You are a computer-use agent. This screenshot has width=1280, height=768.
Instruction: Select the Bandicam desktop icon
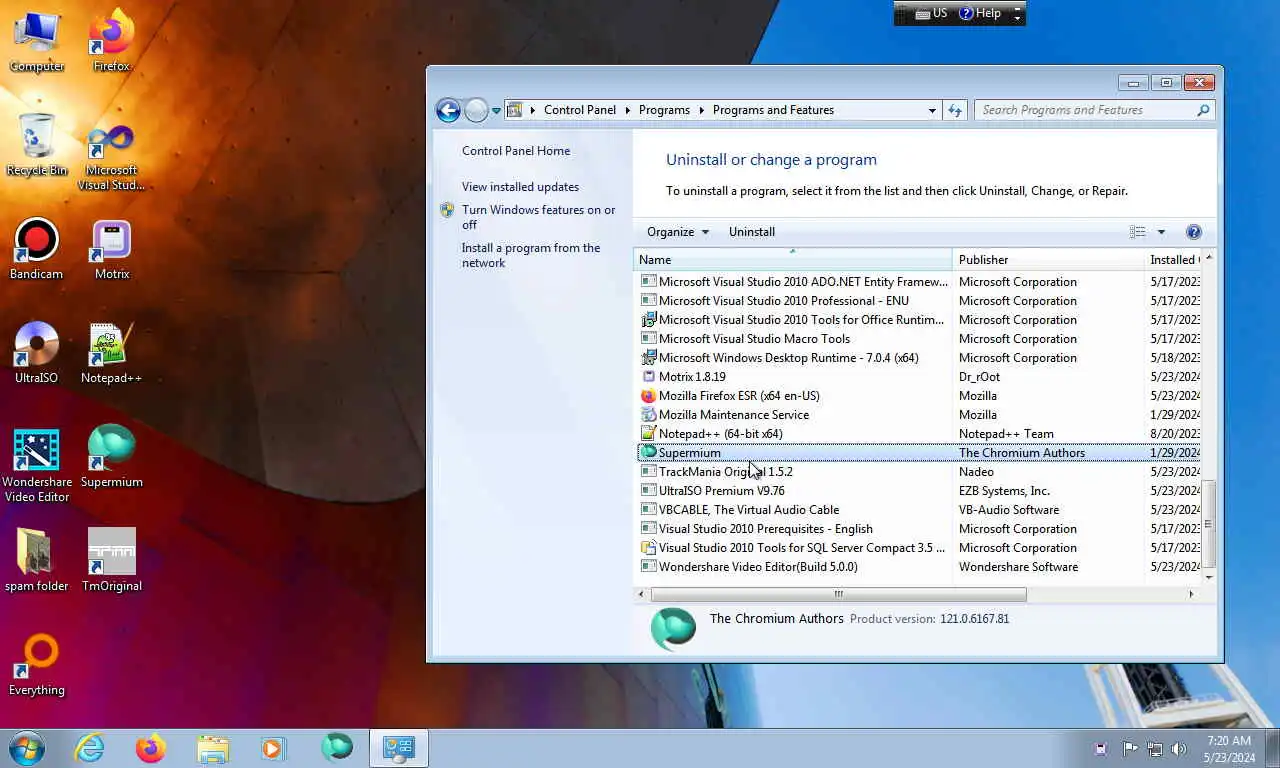coord(37,250)
